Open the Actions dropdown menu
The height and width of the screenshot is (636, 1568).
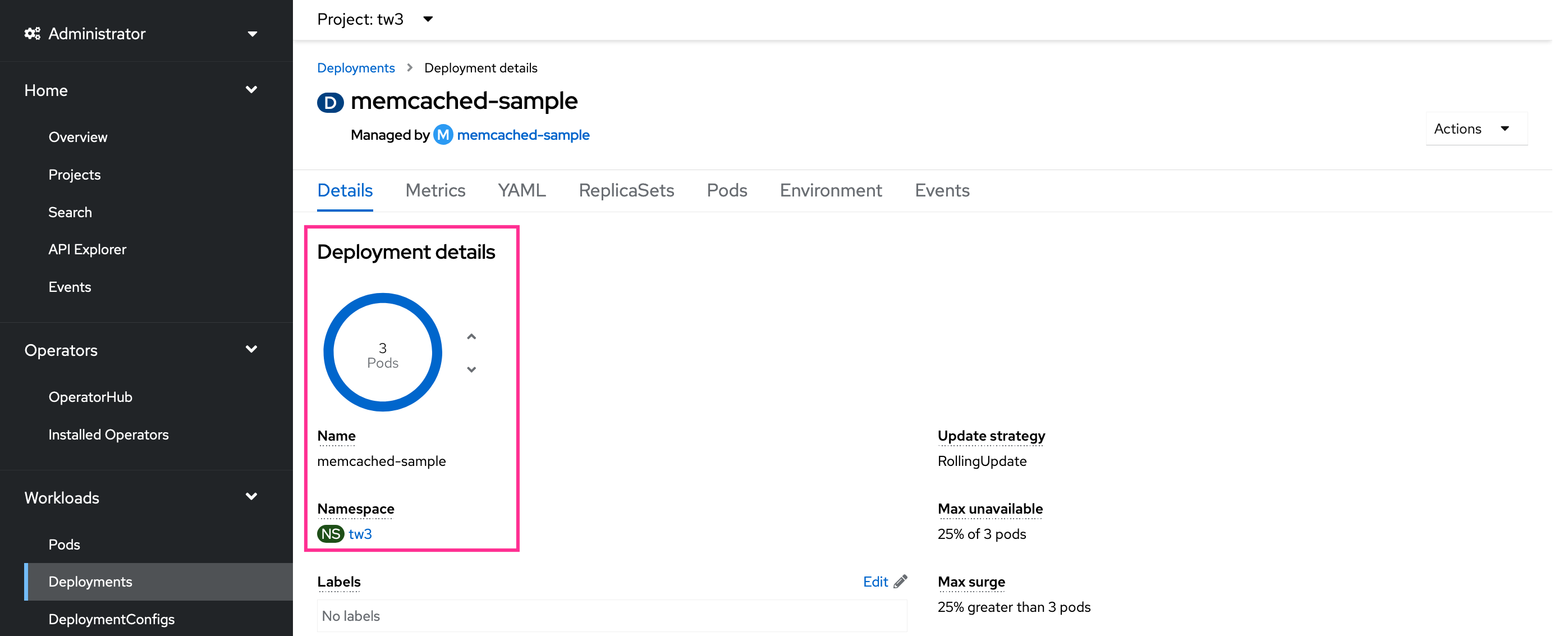click(1475, 129)
